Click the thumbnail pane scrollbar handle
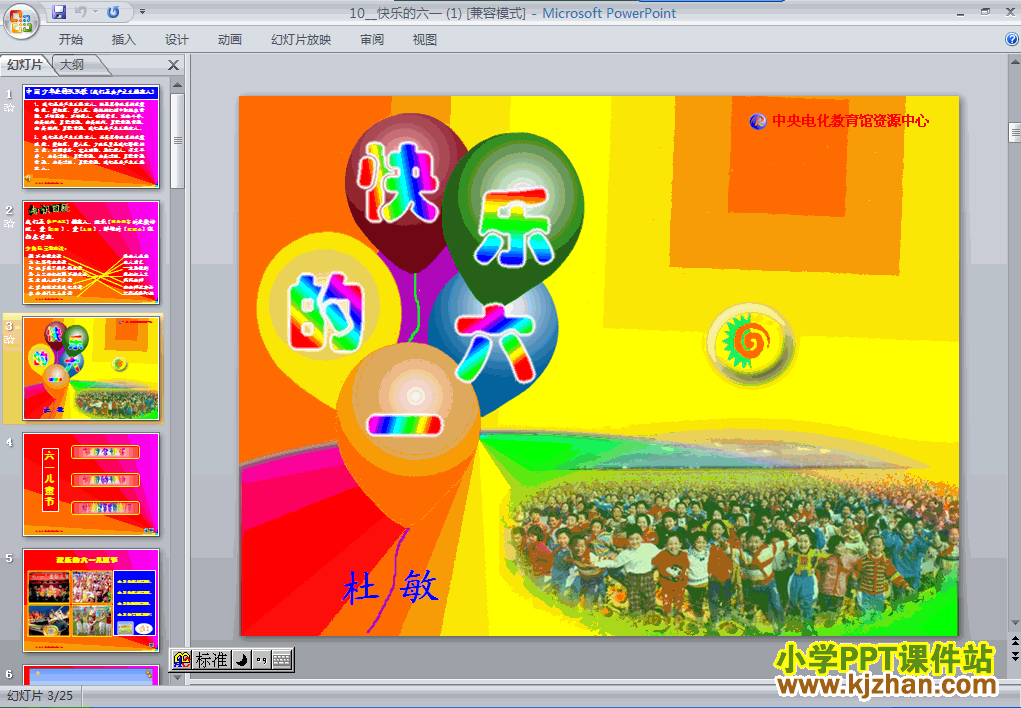Image resolution: width=1021 pixels, height=708 pixels. click(x=177, y=140)
